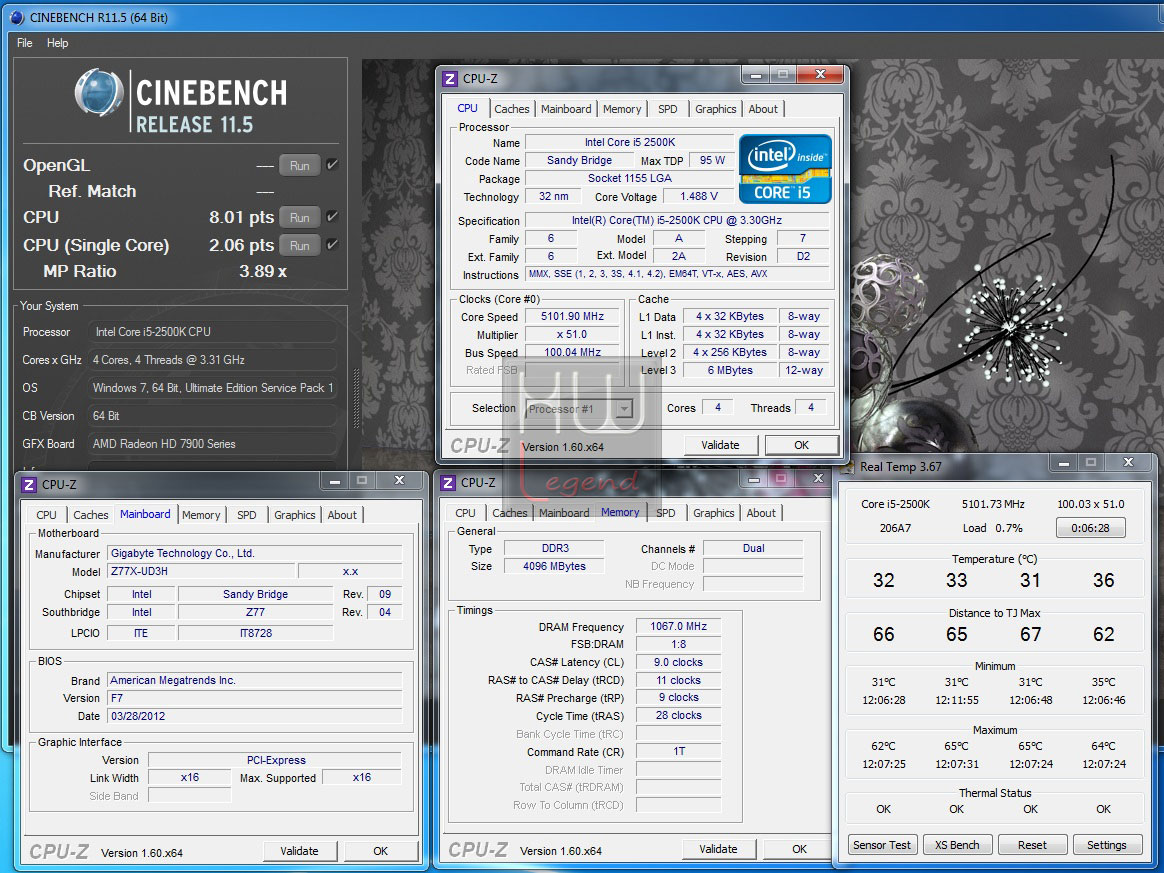
Task: Click the Level 3 cache value 6 MBytes
Action: [x=730, y=370]
